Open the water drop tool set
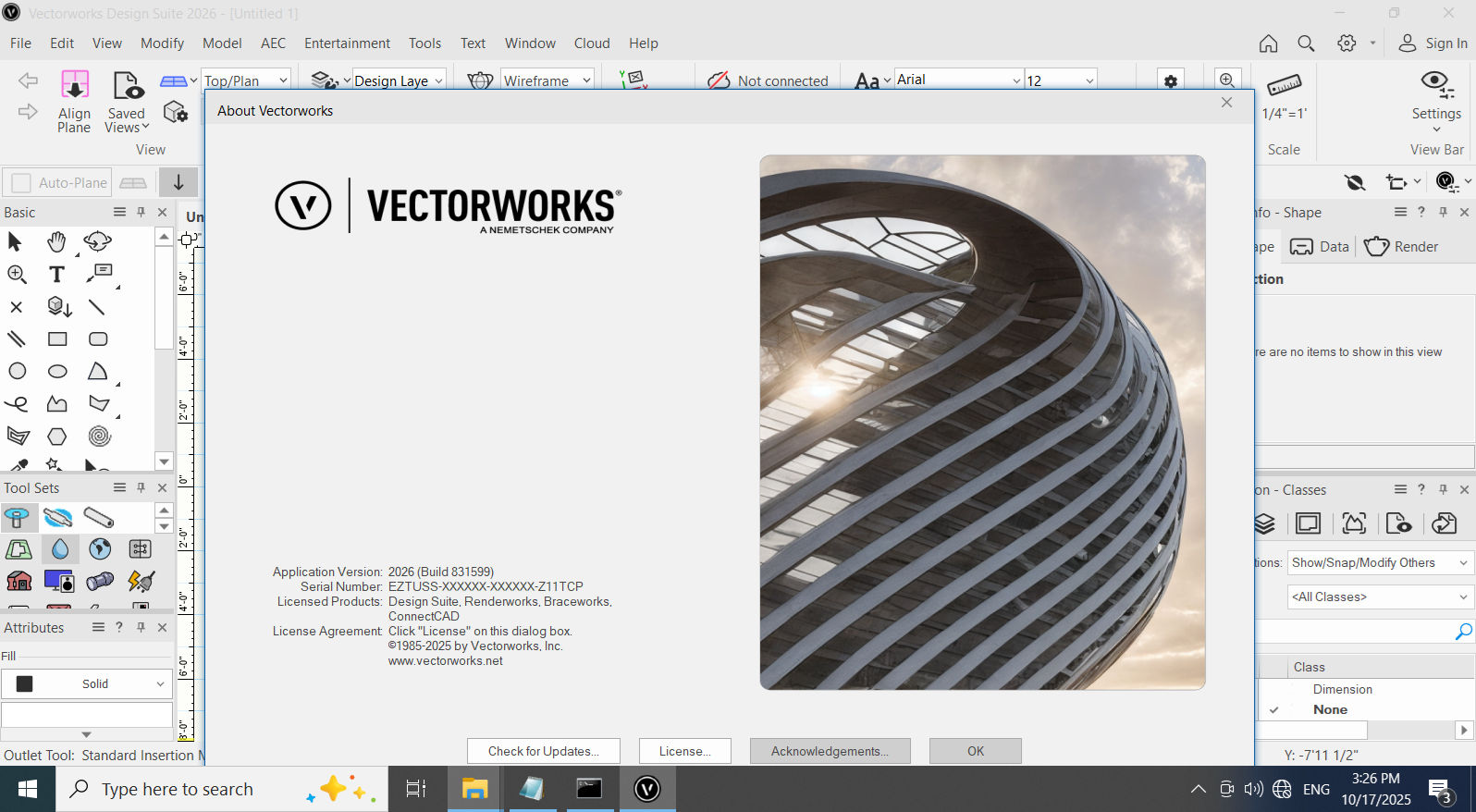The height and width of the screenshot is (812, 1476). pyautogui.click(x=60, y=549)
